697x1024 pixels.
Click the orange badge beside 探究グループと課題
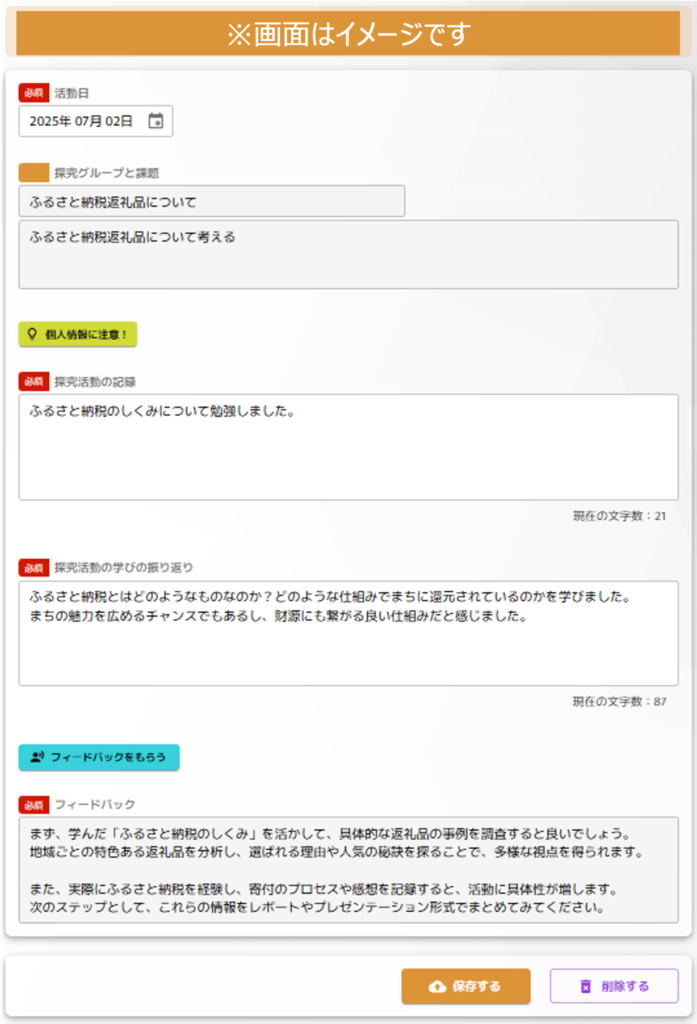[x=33, y=173]
